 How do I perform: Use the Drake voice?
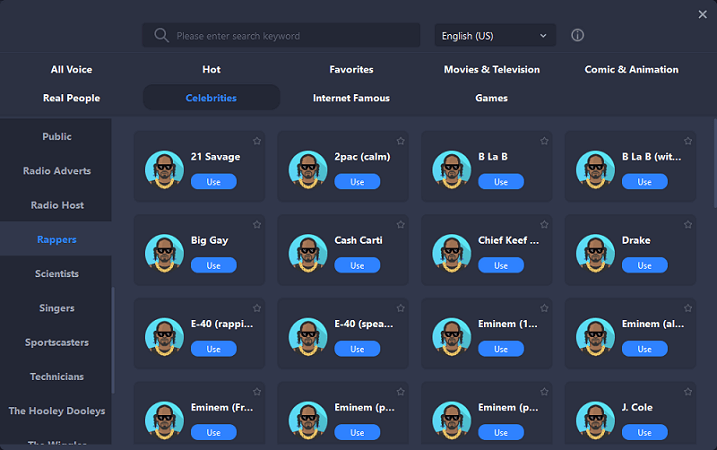[x=644, y=265]
